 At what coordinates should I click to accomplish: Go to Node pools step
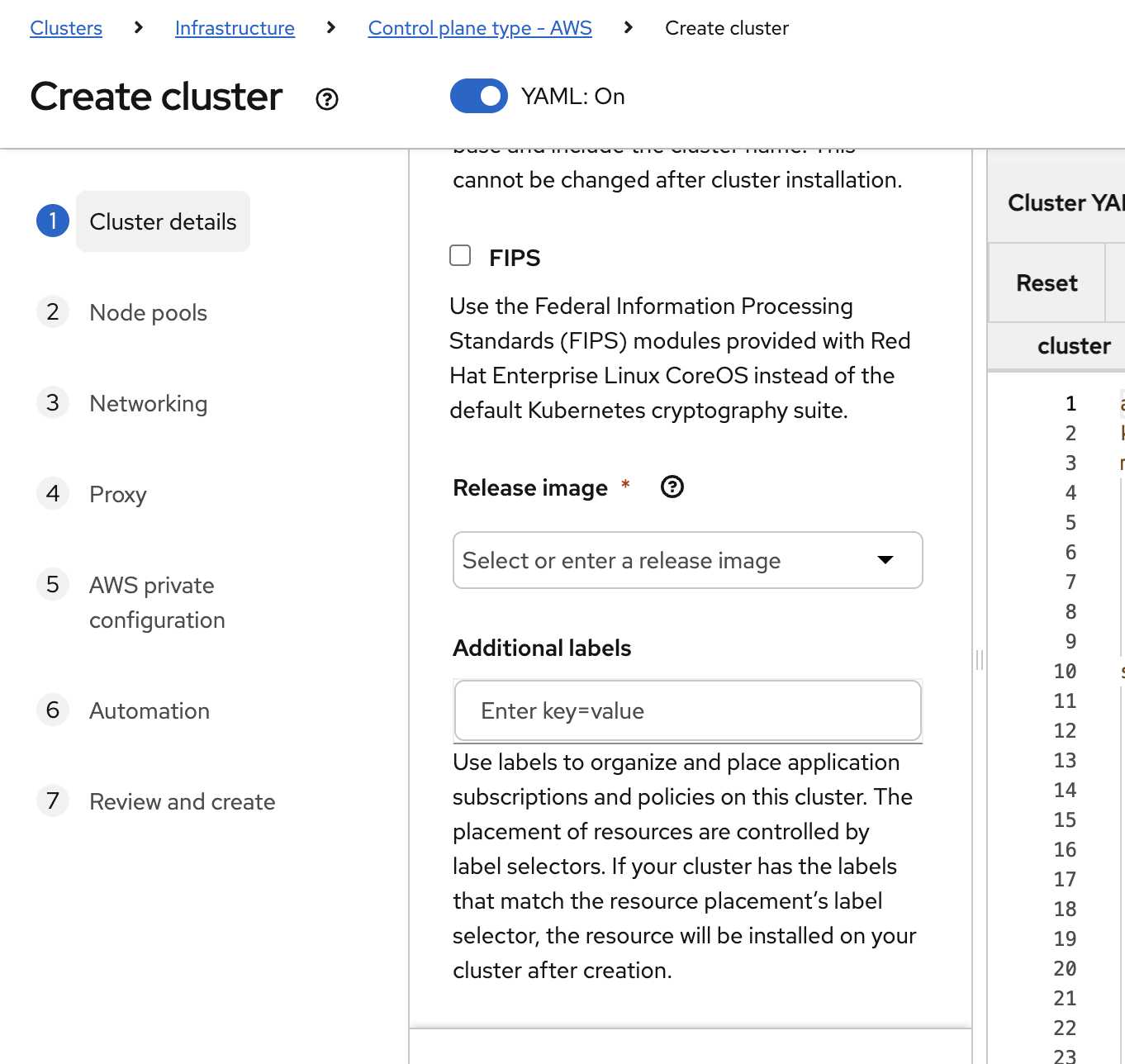pyautogui.click(x=148, y=313)
